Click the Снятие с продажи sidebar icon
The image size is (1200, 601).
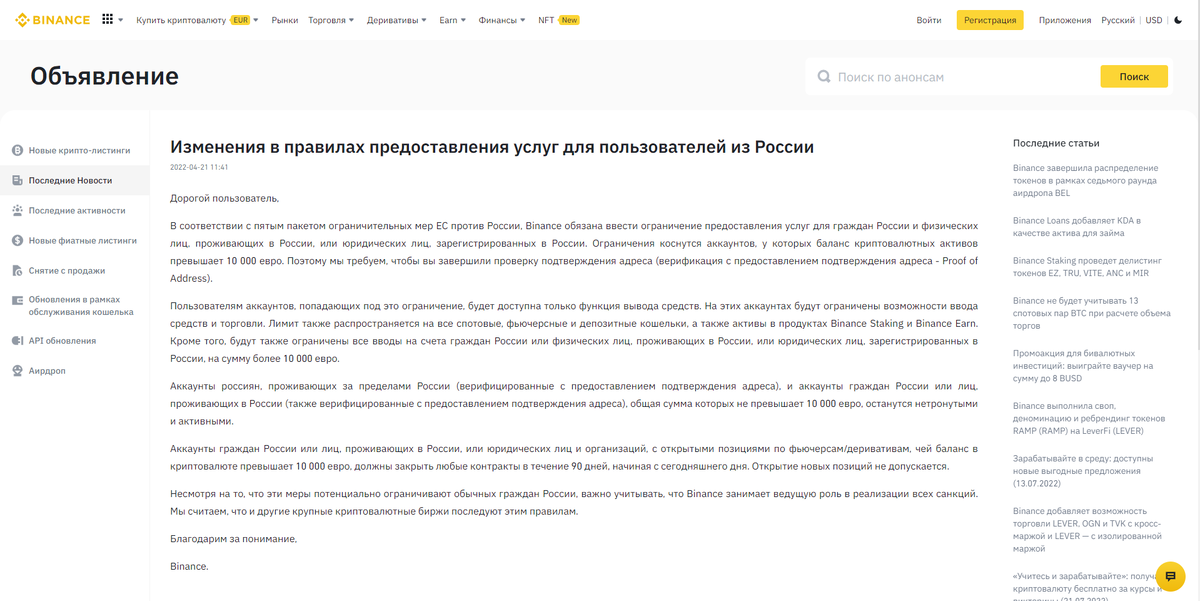18,270
